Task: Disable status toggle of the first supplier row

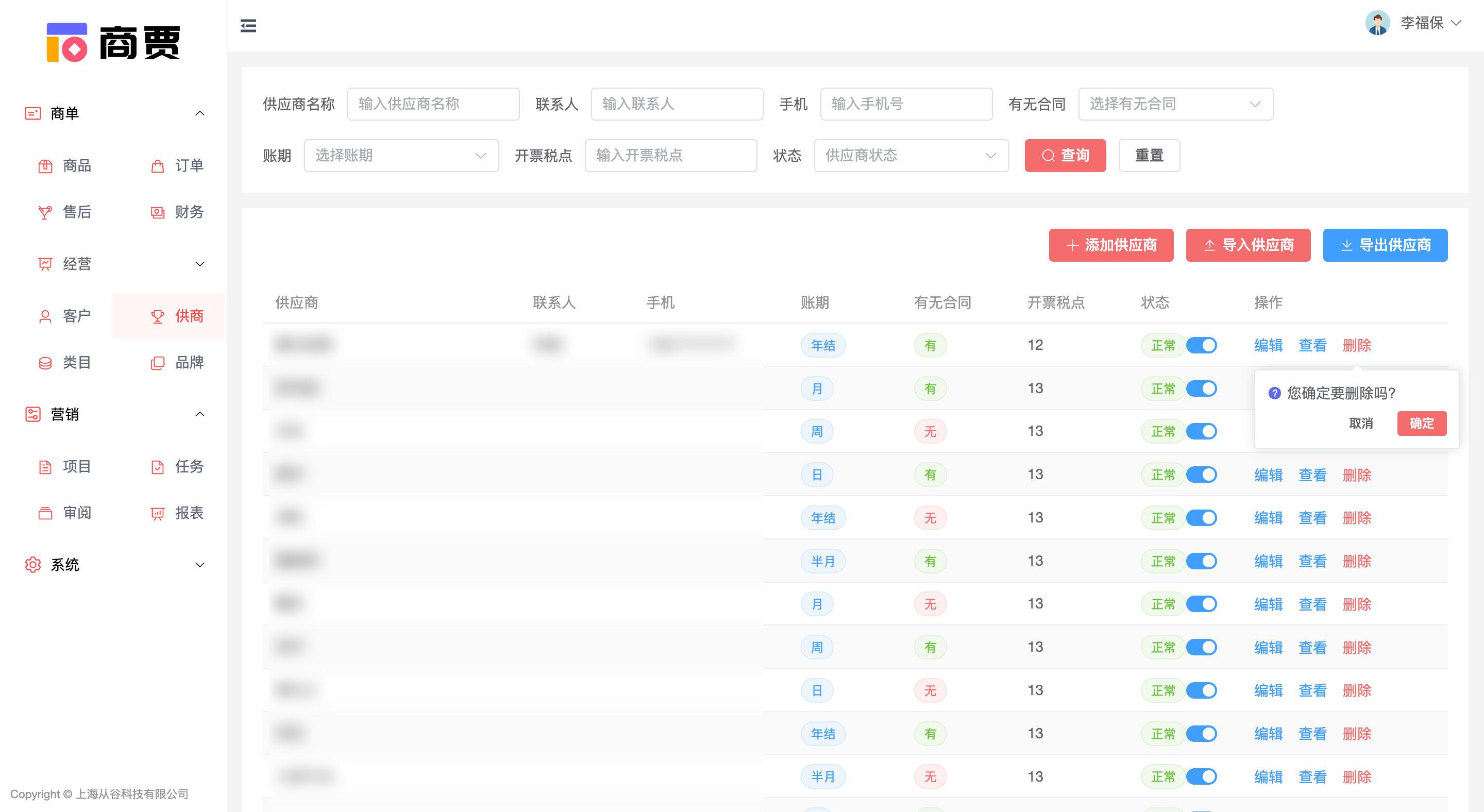Action: coord(1203,345)
